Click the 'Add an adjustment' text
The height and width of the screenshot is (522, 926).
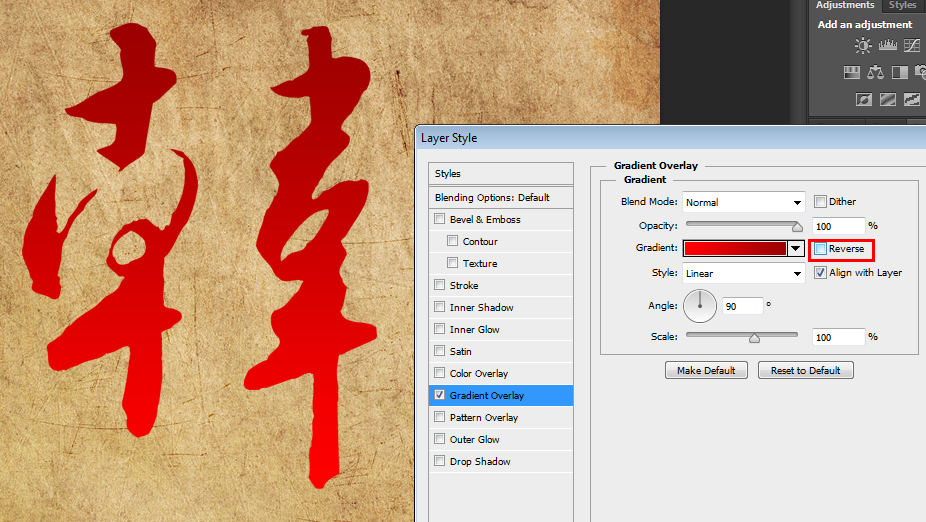pyautogui.click(x=865, y=24)
